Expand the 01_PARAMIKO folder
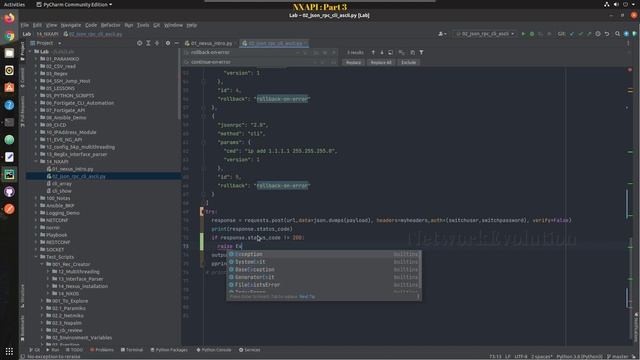The height and width of the screenshot is (360, 640). (x=36, y=59)
